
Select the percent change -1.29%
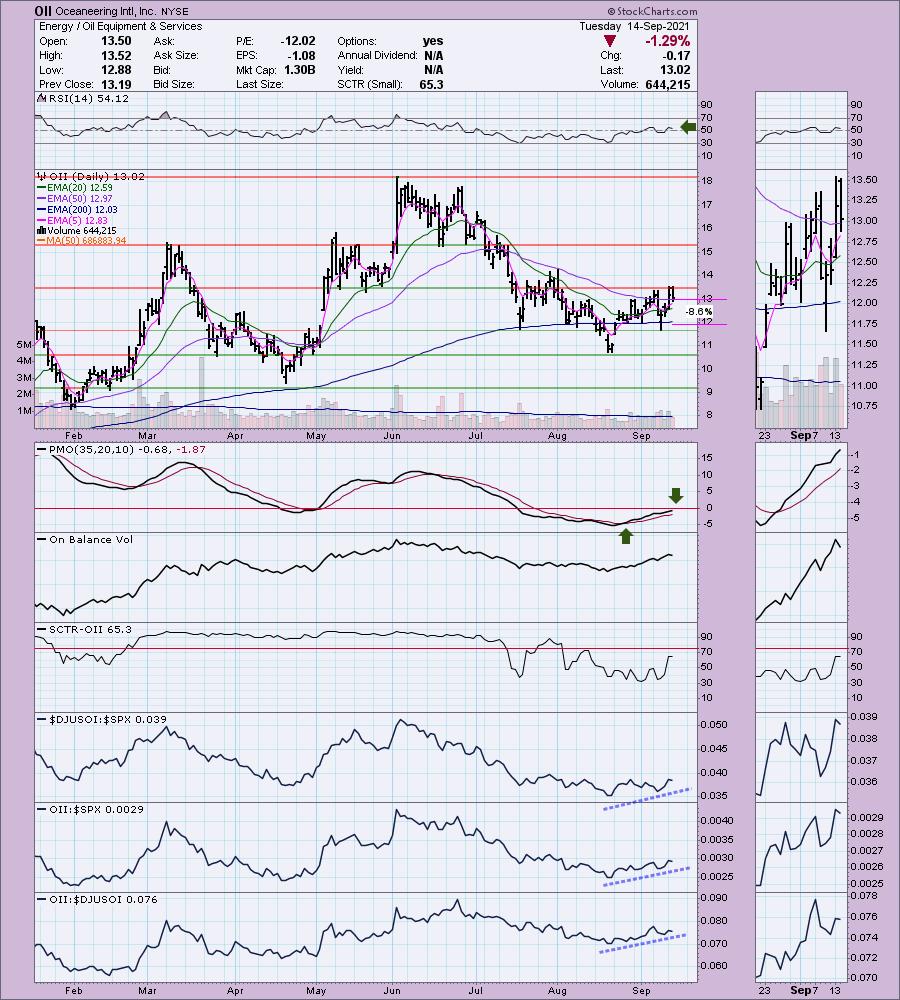coord(668,41)
